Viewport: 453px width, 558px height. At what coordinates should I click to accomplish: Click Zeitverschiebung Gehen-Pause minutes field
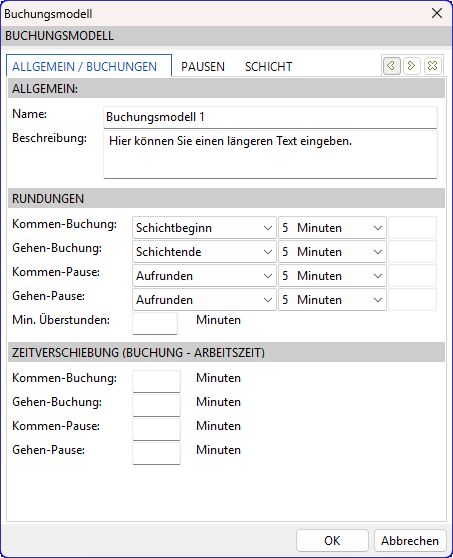pyautogui.click(x=156, y=453)
